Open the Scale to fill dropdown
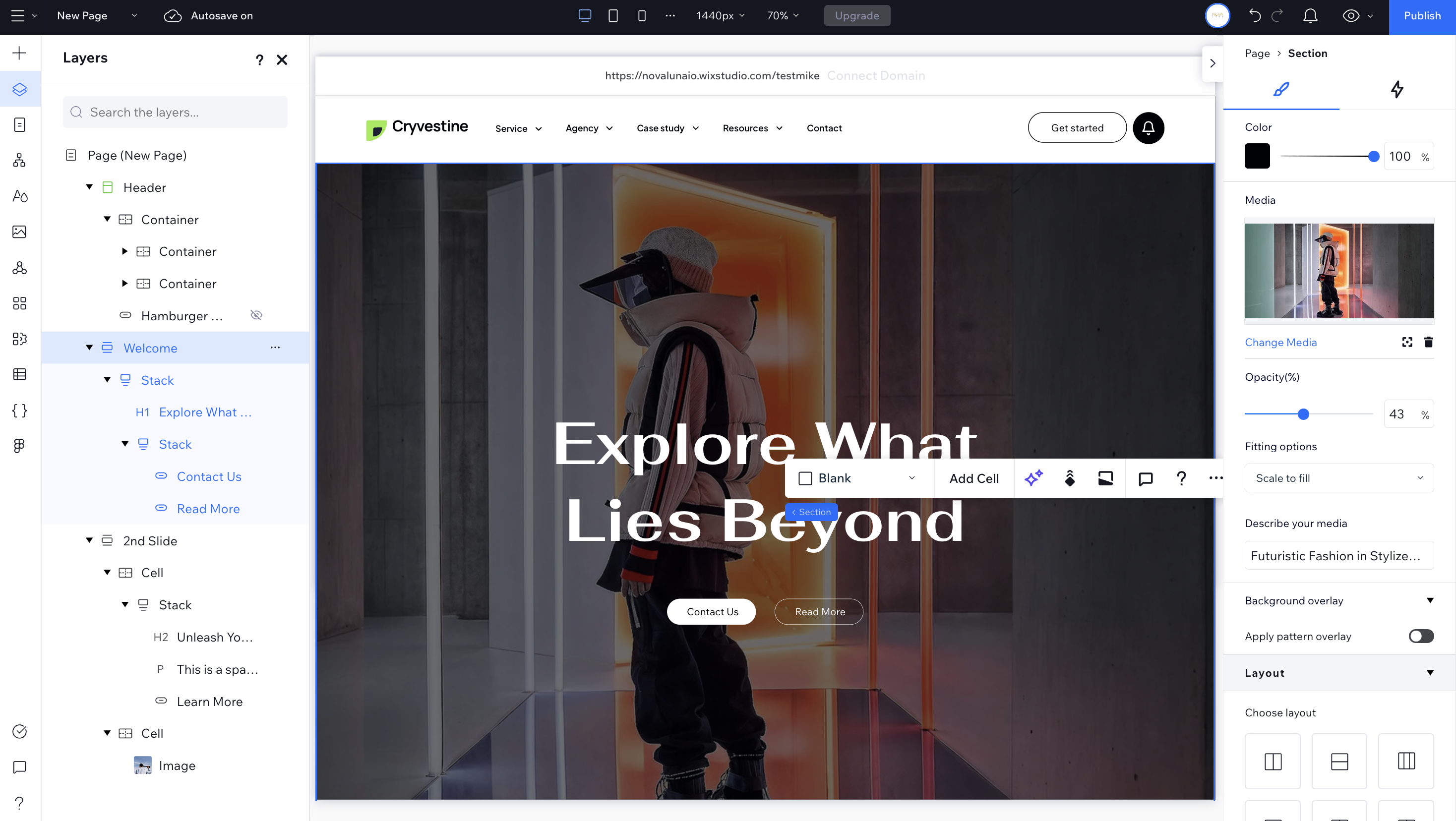The image size is (1456, 821). 1338,477
